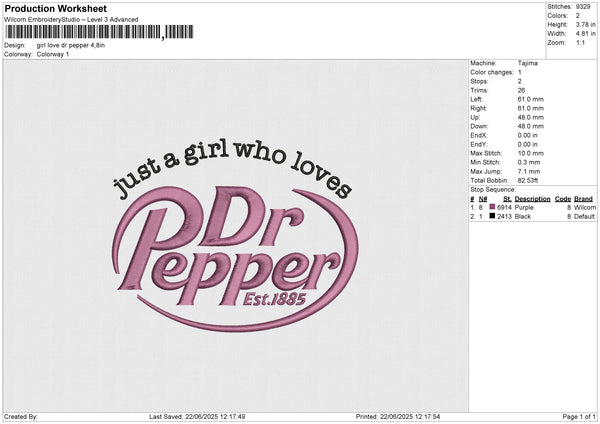This screenshot has height=424, width=600.
Task: Click the 'Wilcom' brand in the Purple row
Action: coord(585,207)
